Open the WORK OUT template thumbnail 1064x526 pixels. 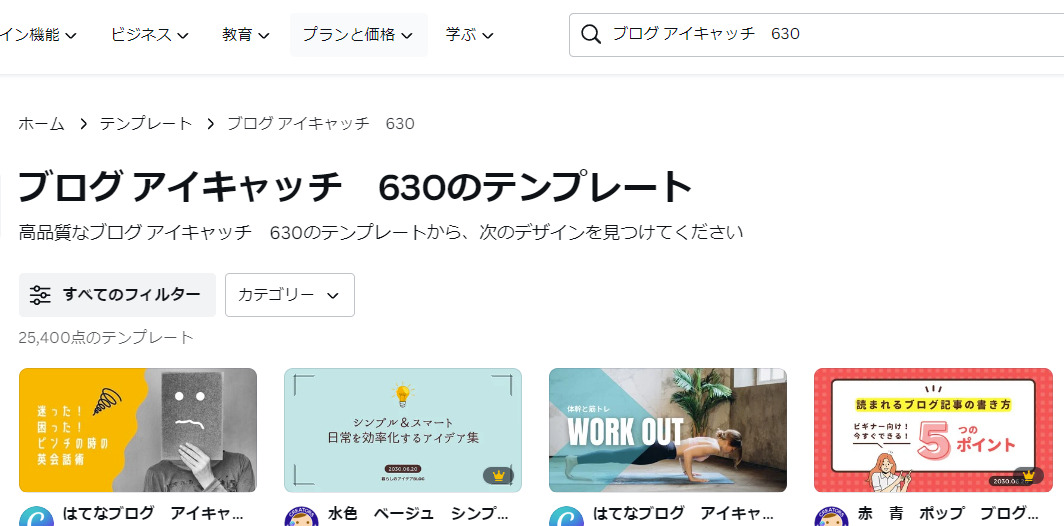pyautogui.click(x=668, y=430)
